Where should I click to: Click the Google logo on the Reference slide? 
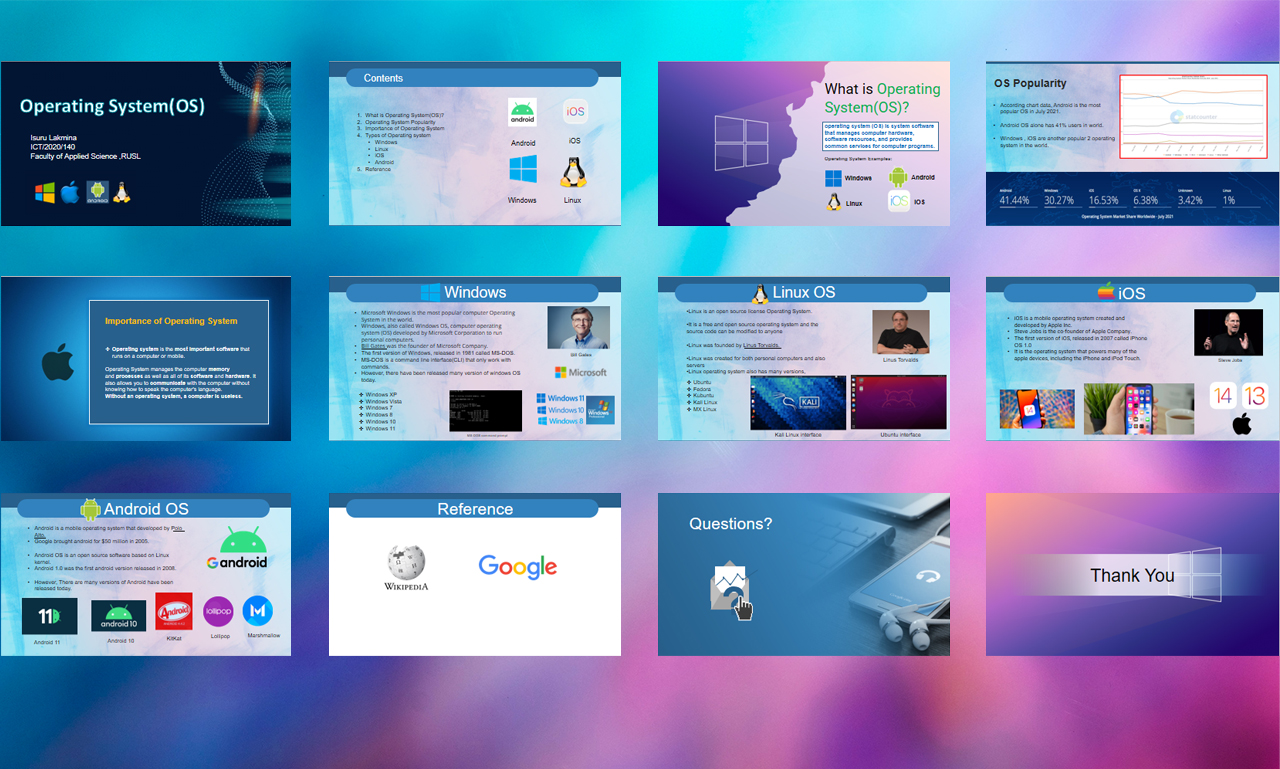click(518, 567)
